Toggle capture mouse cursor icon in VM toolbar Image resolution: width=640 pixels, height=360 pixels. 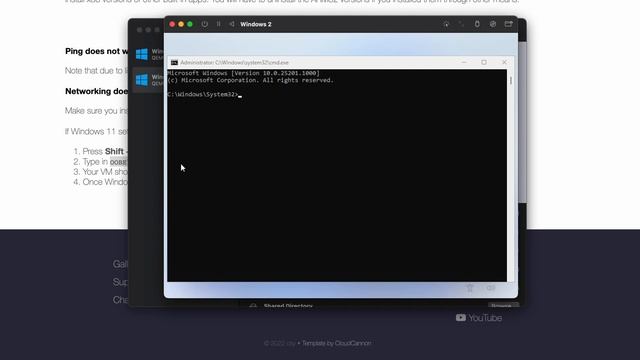click(446, 24)
